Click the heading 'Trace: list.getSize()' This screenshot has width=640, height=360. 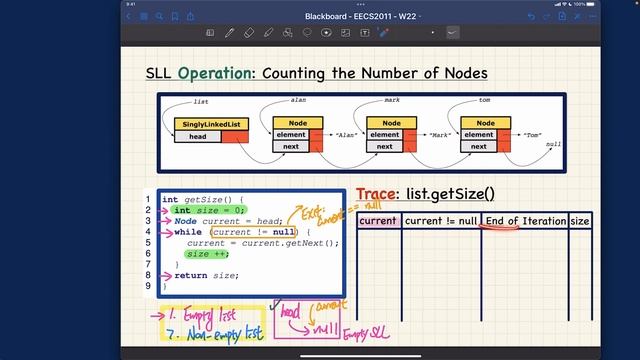pyautogui.click(x=425, y=194)
